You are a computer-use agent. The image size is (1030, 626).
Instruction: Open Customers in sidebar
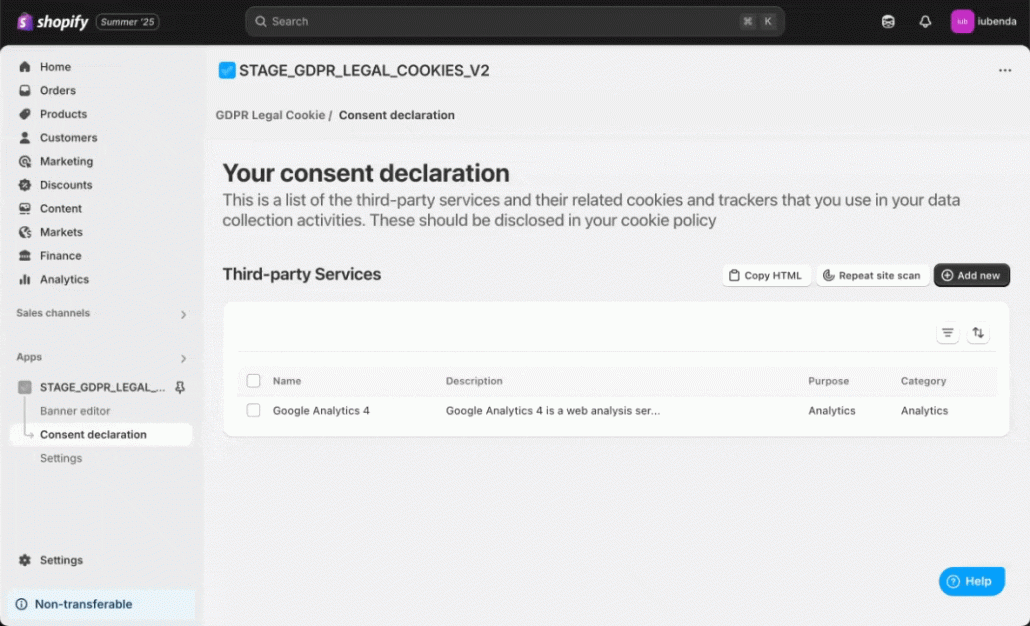tap(68, 137)
